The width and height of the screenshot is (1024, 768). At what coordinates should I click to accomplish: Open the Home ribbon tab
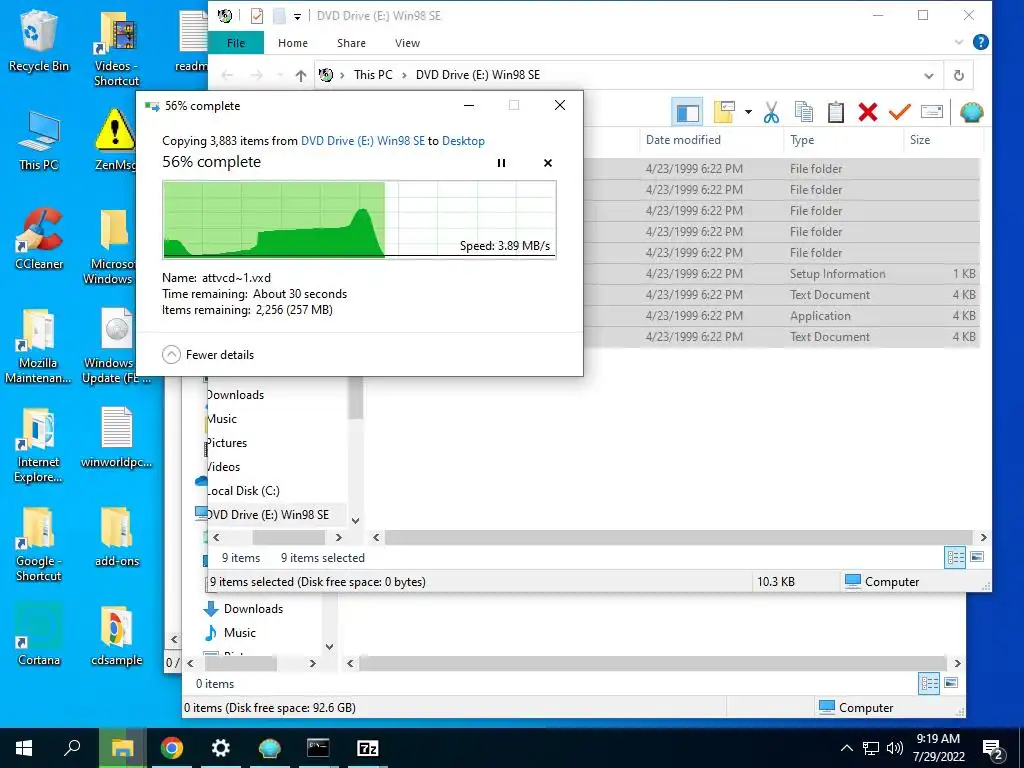click(293, 43)
